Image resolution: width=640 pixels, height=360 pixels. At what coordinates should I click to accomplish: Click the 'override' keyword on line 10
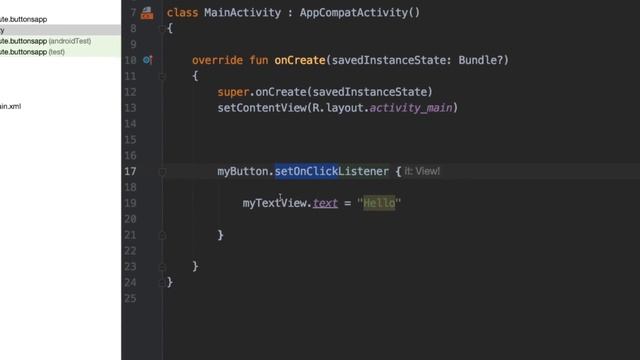pos(217,60)
